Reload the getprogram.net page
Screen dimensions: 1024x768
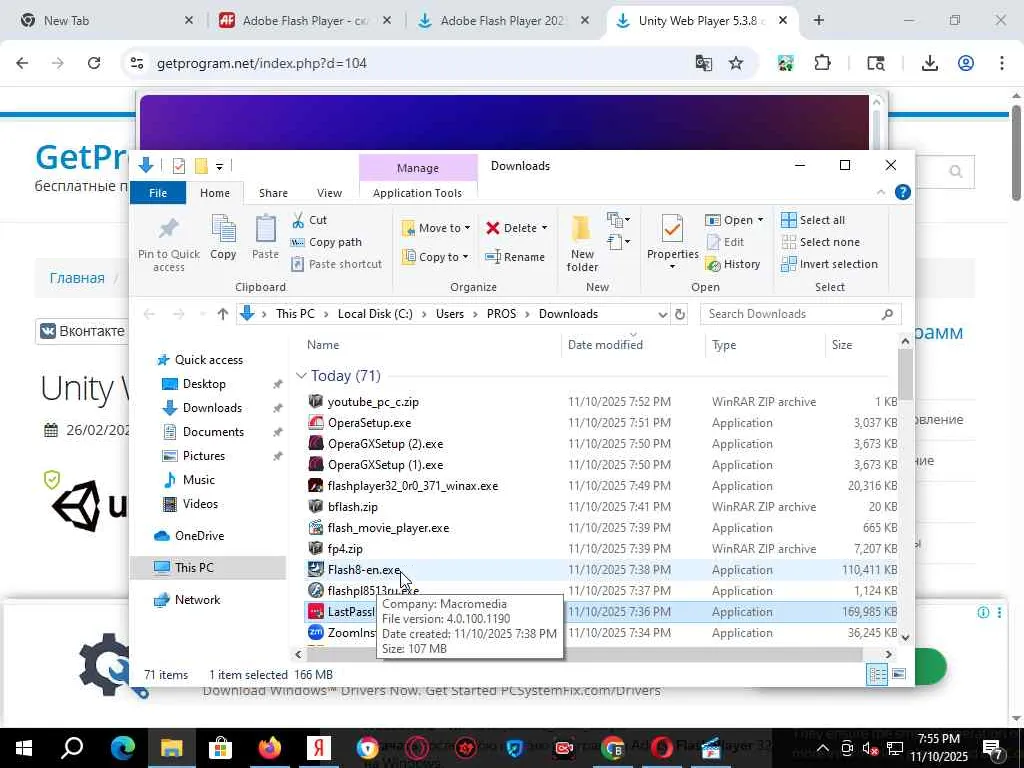coord(94,63)
